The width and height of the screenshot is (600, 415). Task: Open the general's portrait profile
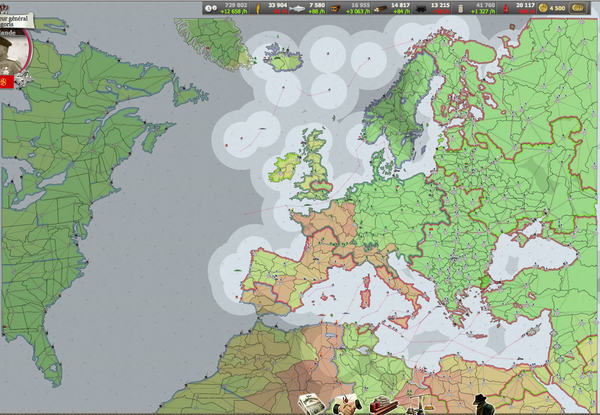13,52
